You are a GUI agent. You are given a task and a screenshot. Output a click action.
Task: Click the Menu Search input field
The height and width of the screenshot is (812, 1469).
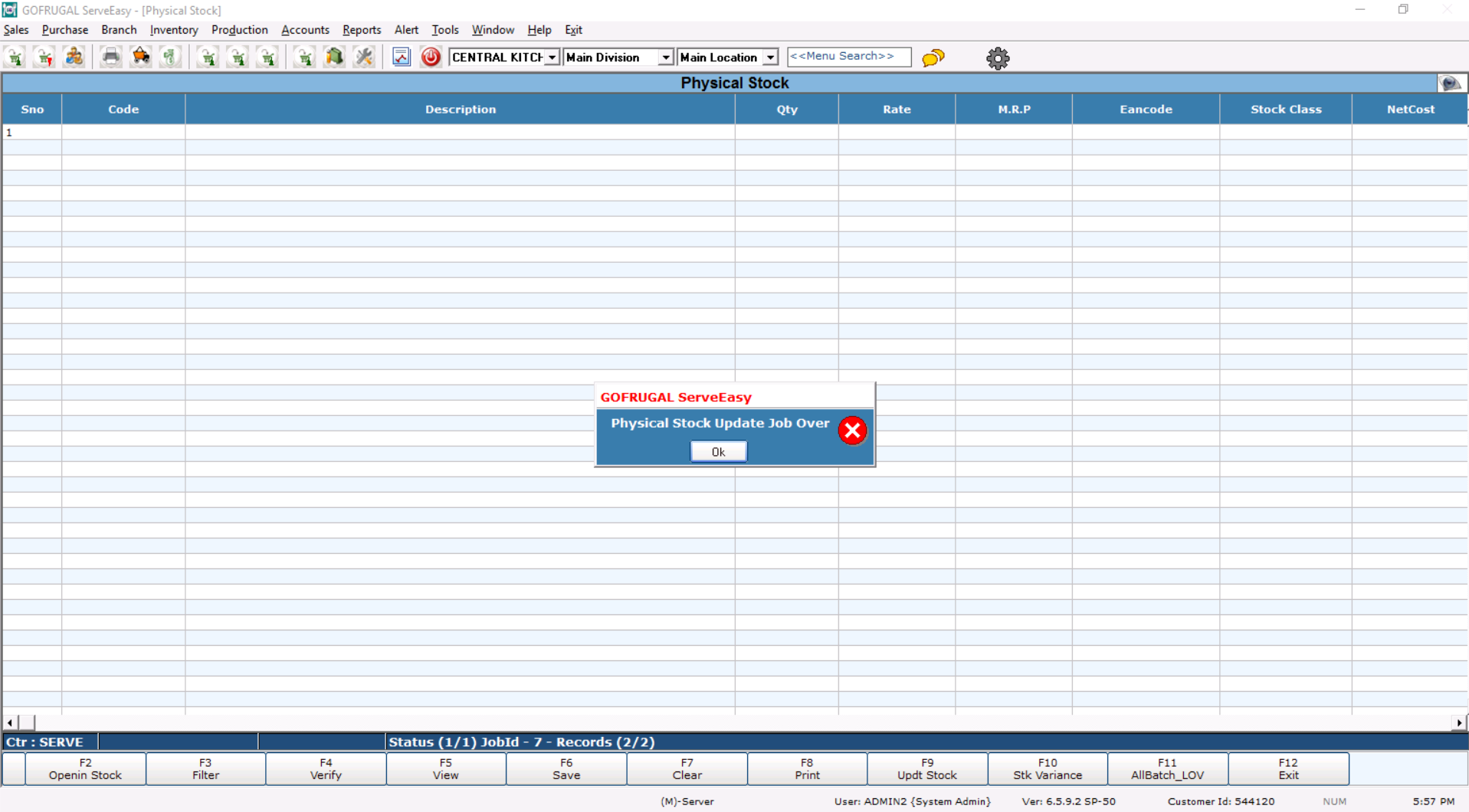pyautogui.click(x=848, y=57)
